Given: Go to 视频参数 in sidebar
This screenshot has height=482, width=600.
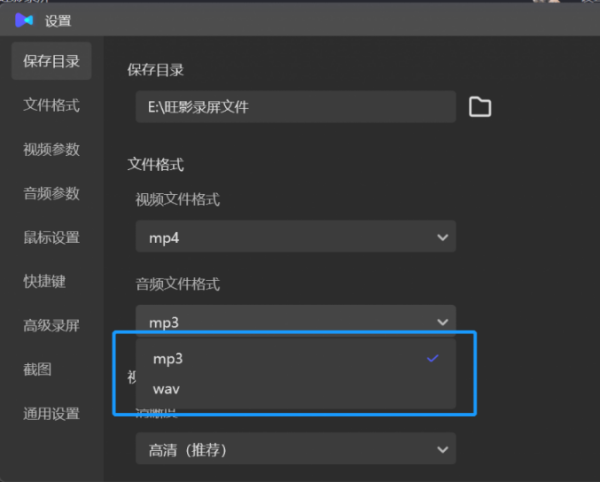Looking at the screenshot, I should click(51, 149).
